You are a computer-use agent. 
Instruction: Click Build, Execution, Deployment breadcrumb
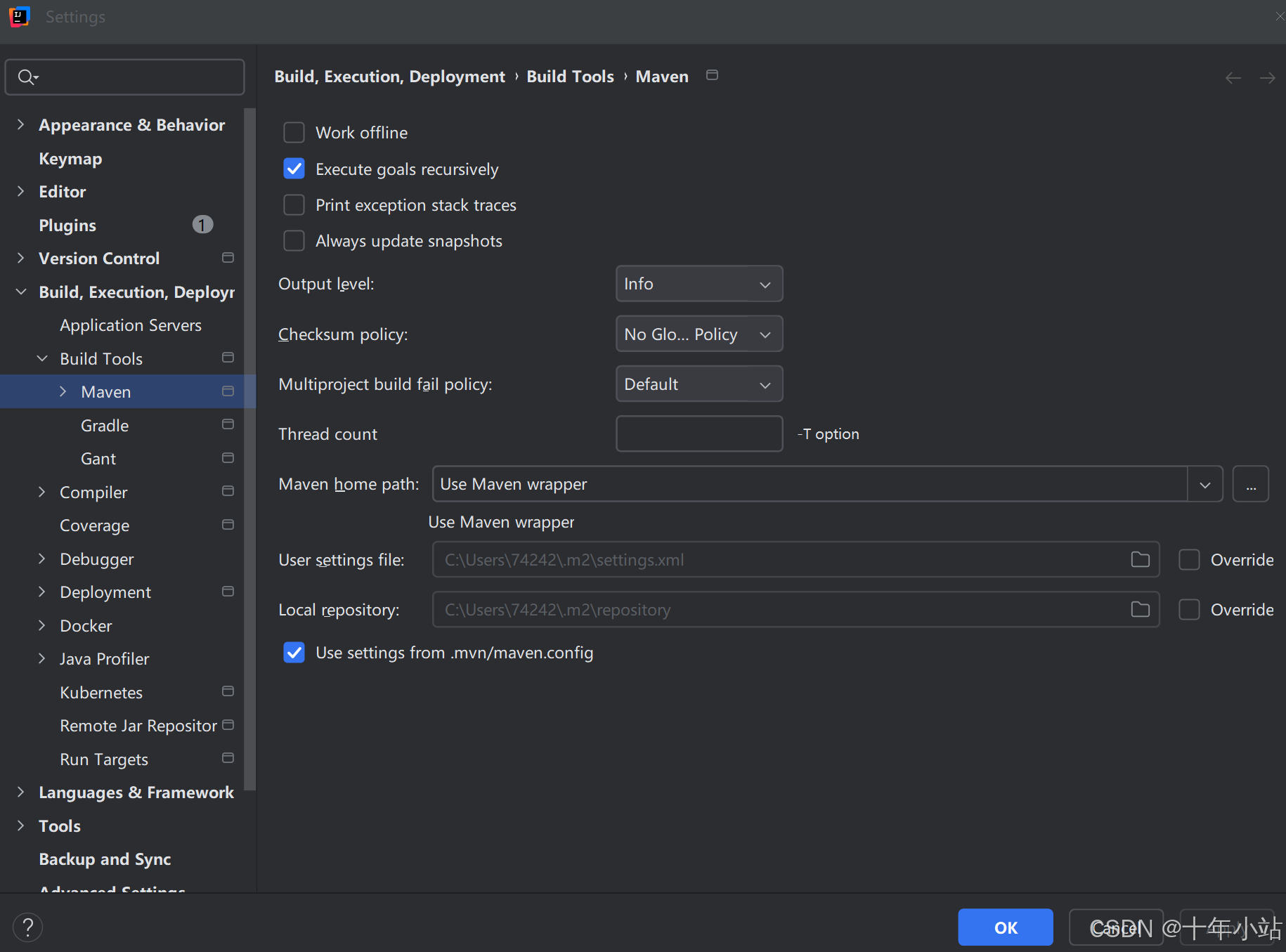(389, 77)
